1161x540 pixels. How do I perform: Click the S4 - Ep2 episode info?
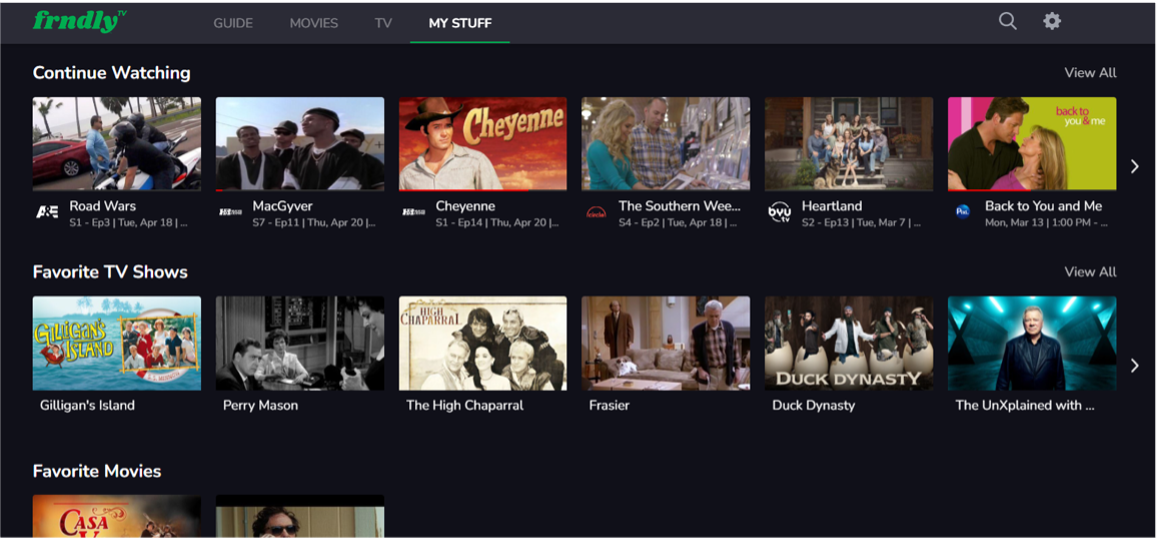677,222
